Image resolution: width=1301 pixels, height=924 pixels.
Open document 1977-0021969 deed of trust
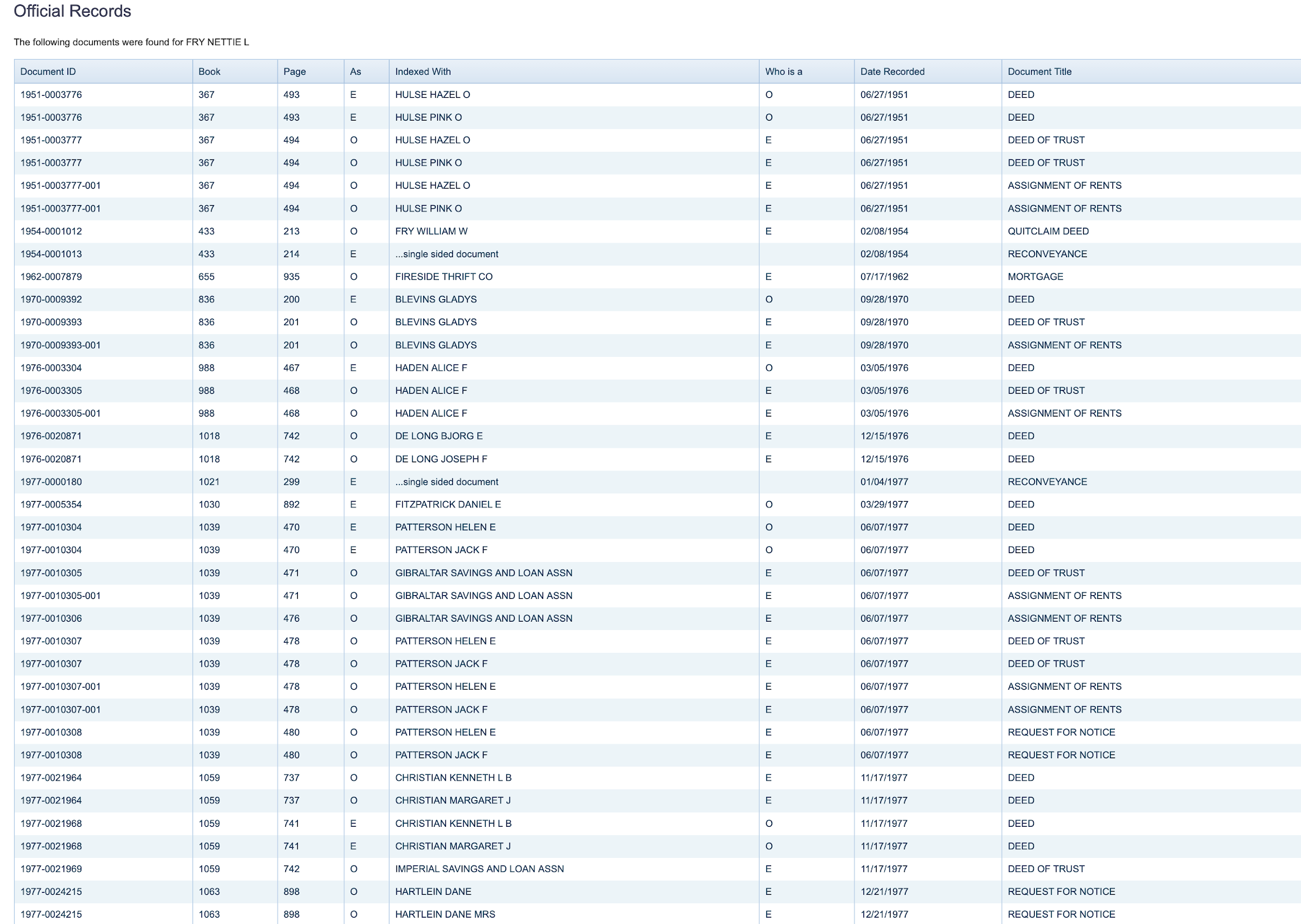tap(51, 869)
